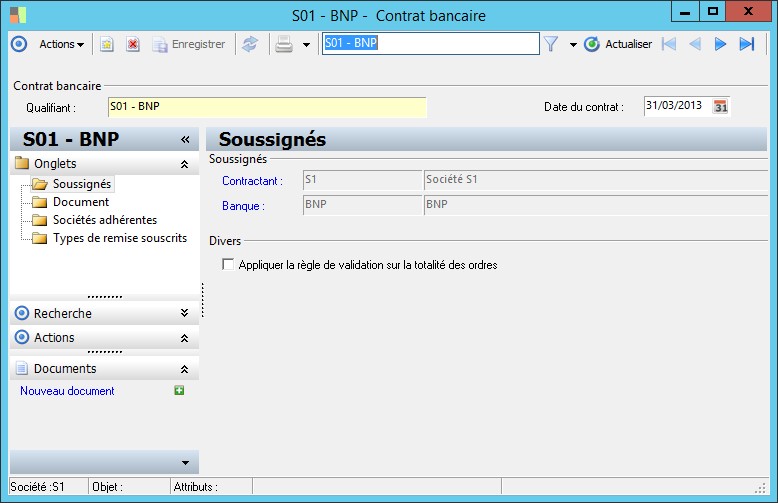Viewport: 778px width, 503px height.
Task: Click the S01 - BNP search field in toolbar
Action: coord(430,43)
